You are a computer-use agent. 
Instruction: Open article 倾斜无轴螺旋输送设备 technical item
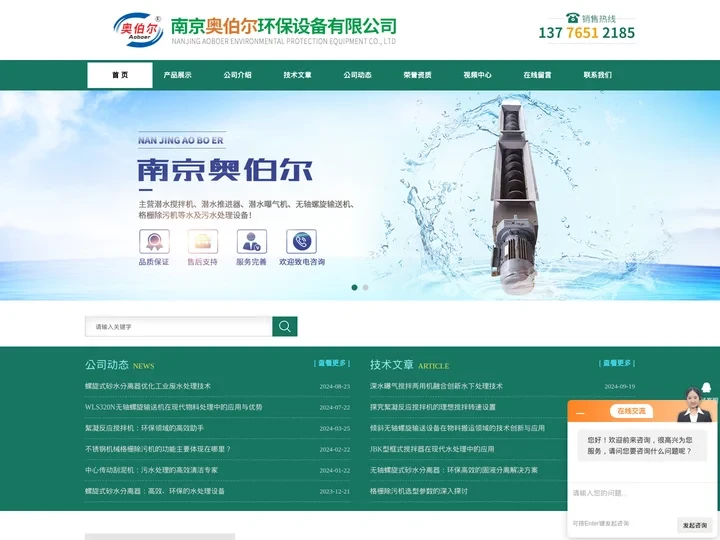[457, 428]
